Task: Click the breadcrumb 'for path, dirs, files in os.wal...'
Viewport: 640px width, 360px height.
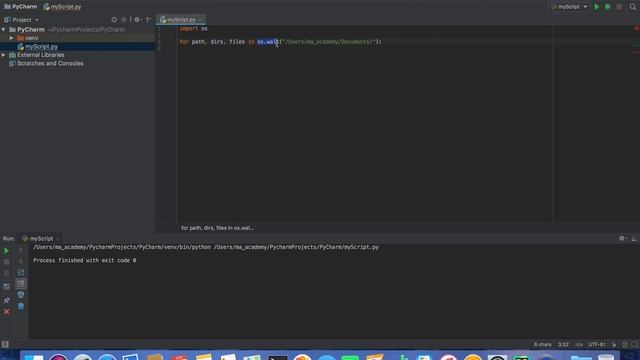Action: tap(217, 228)
